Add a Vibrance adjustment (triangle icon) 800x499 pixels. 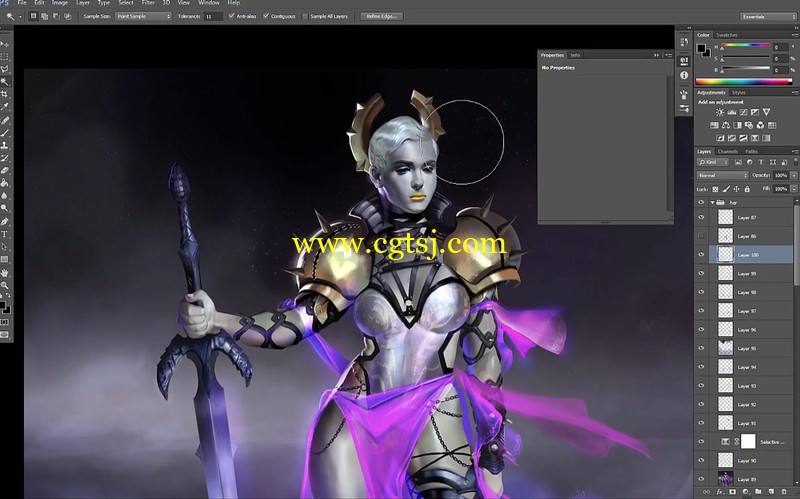[x=766, y=112]
